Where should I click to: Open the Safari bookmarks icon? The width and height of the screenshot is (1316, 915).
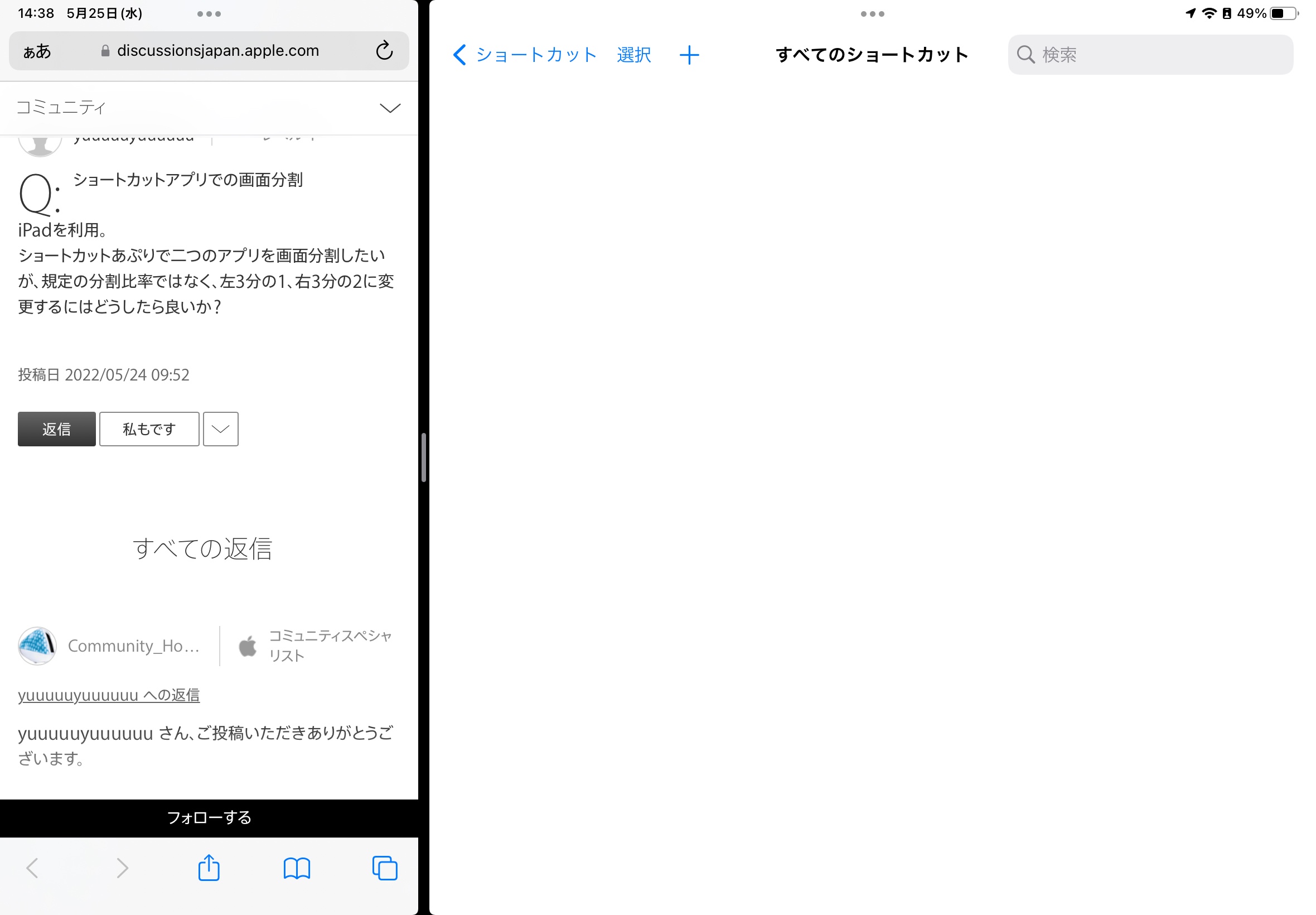coord(297,868)
